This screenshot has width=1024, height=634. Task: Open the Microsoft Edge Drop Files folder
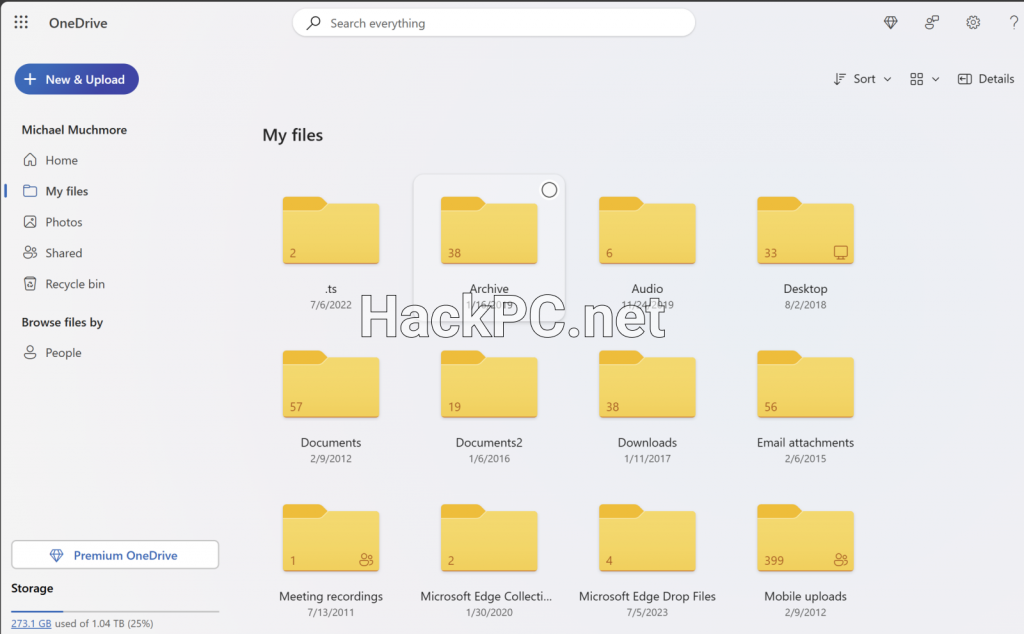coord(647,539)
